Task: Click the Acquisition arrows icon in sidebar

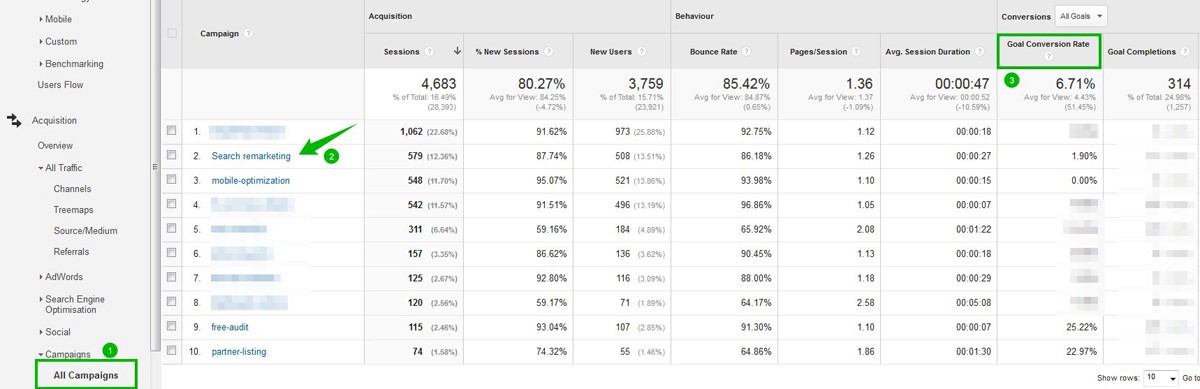Action: tap(15, 120)
